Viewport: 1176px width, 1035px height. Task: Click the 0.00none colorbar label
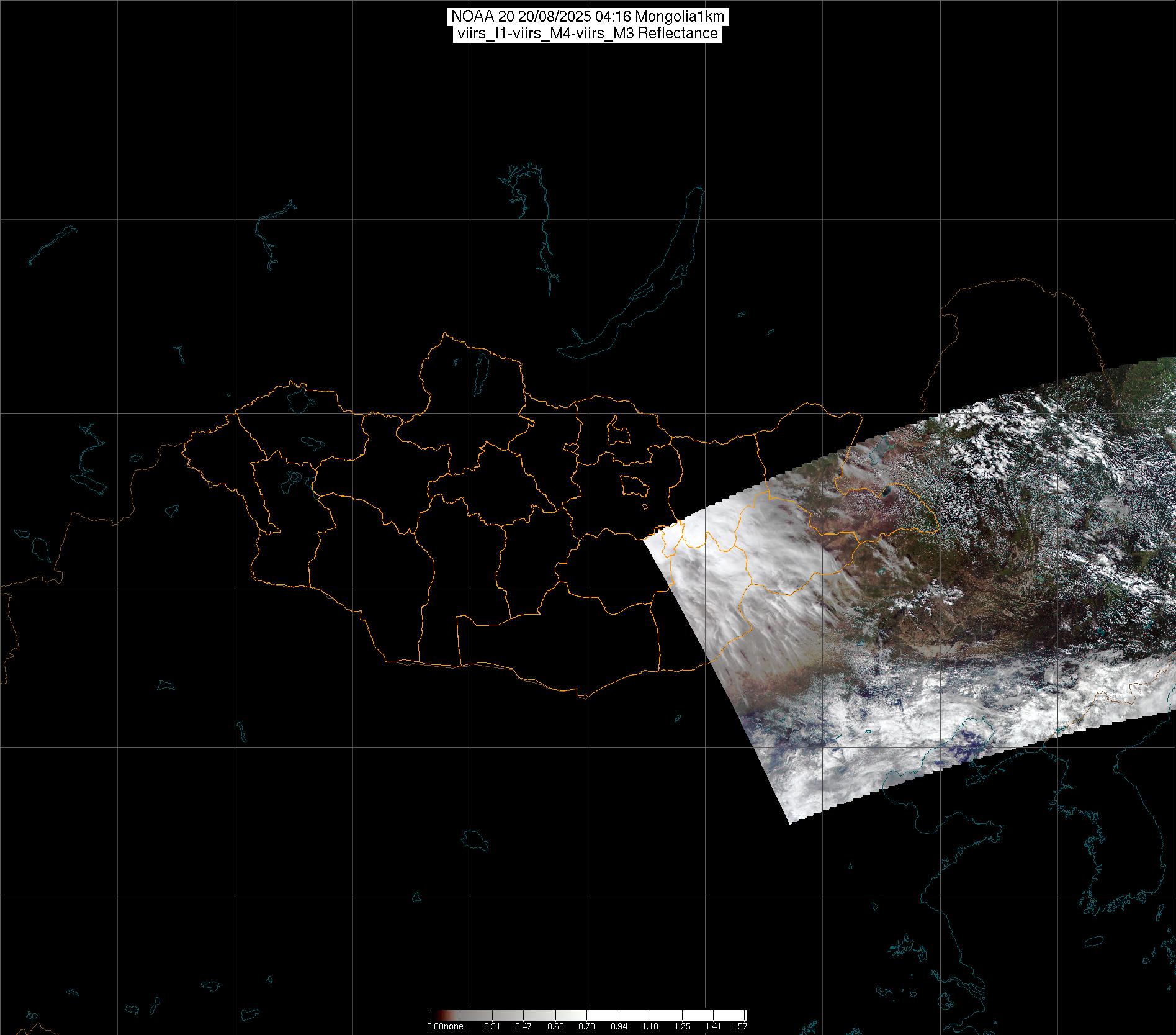click(444, 1027)
